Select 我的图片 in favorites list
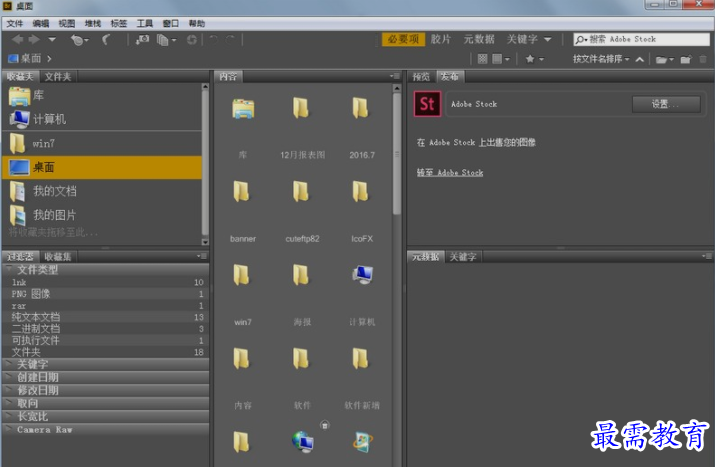 tap(102, 214)
